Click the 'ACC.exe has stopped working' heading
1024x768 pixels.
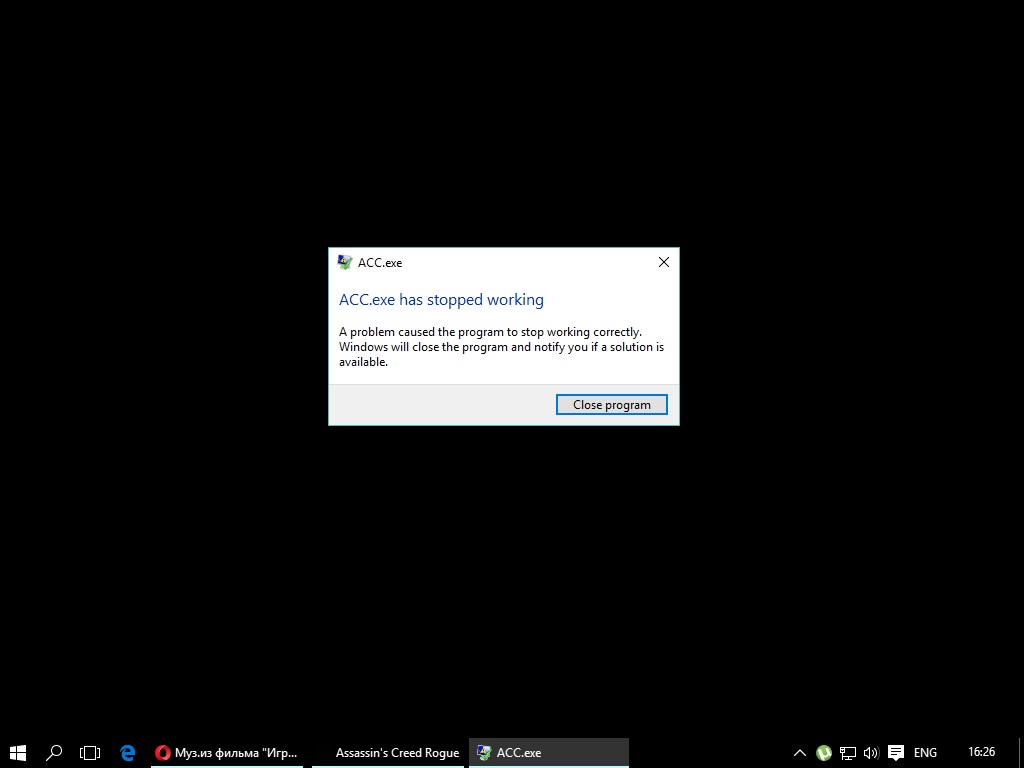click(441, 300)
